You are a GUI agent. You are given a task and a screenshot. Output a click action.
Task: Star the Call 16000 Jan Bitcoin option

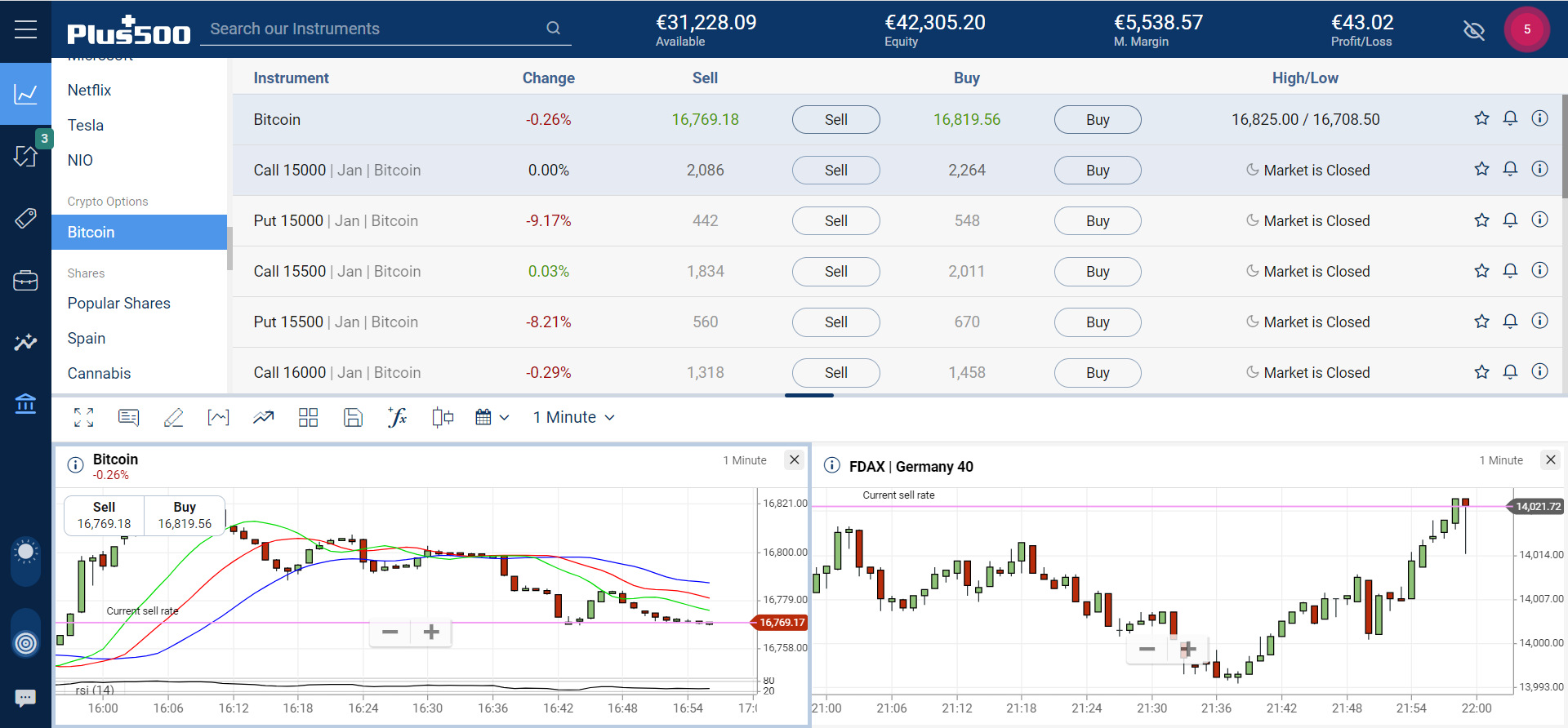point(1481,371)
